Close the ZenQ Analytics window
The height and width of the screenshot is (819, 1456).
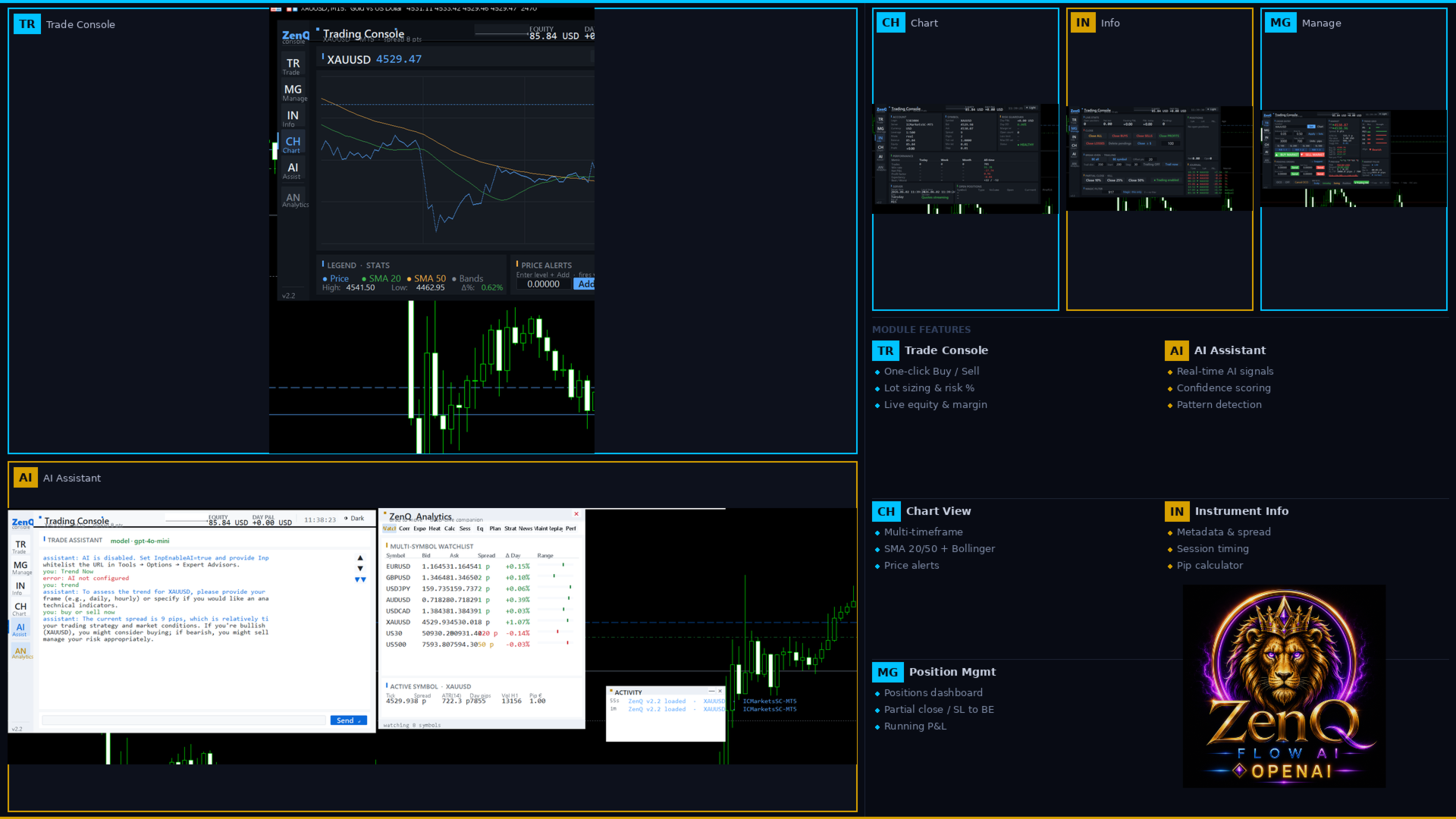pos(576,514)
